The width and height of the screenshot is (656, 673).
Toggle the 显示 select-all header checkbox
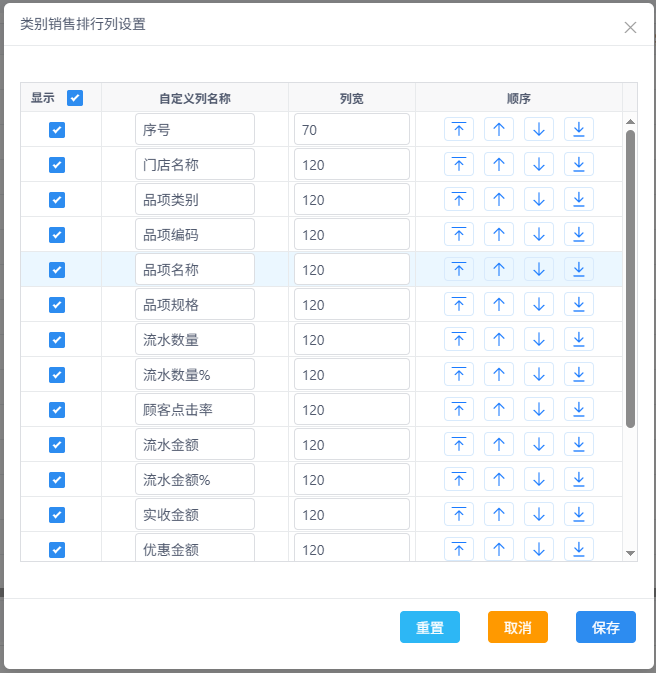tap(75, 98)
